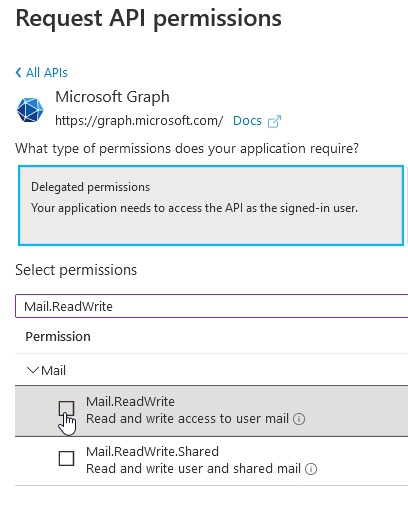Screen dimensions: 408x511
Task: Collapse the Mail permissions group chevron
Action: coord(33,370)
